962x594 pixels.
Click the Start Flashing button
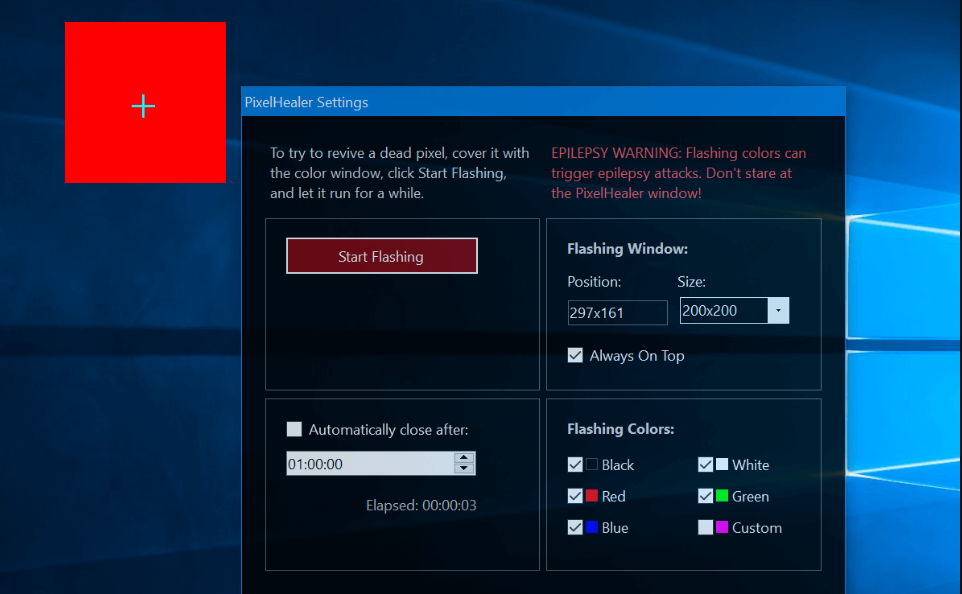coord(382,256)
